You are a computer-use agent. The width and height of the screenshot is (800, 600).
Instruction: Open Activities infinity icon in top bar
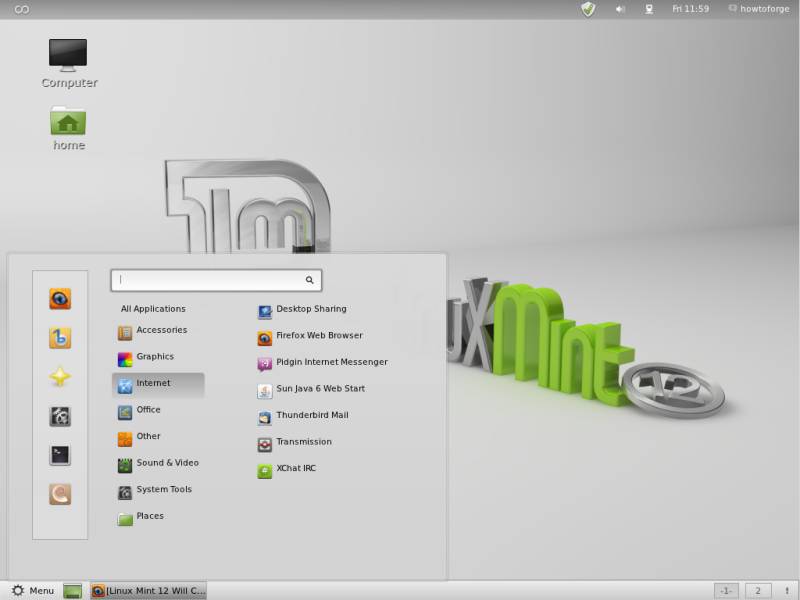click(21, 9)
